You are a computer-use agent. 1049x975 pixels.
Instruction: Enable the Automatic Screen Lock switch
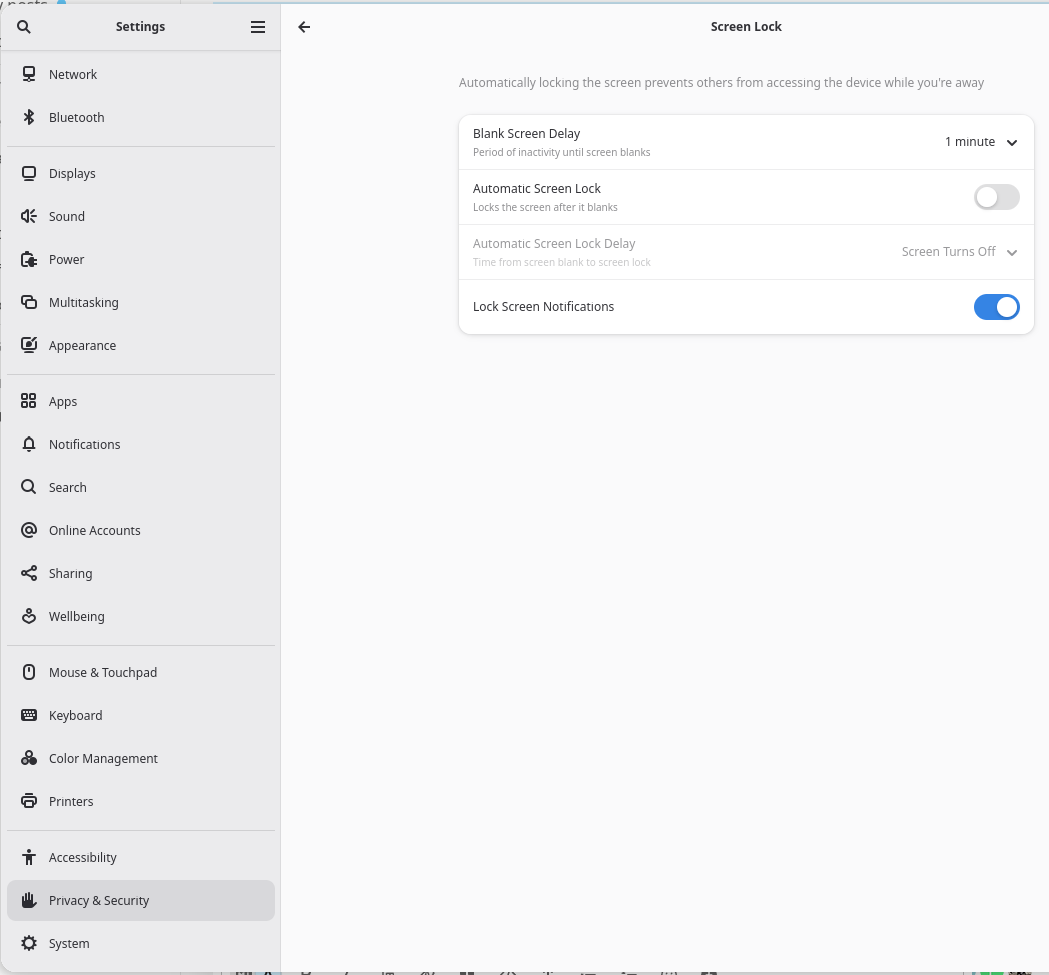coord(996,197)
